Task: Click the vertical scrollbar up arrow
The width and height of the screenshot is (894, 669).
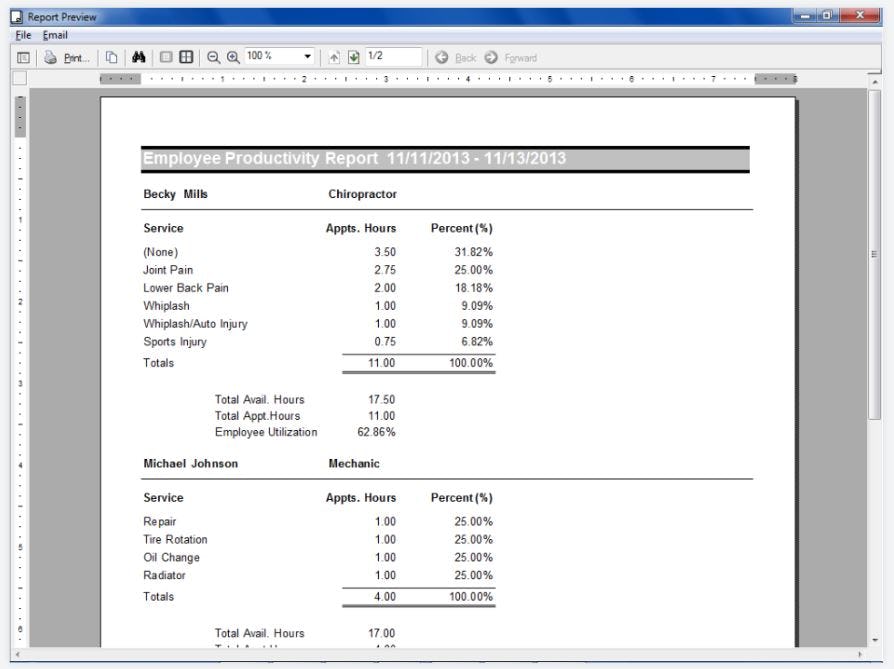Action: coord(875,82)
